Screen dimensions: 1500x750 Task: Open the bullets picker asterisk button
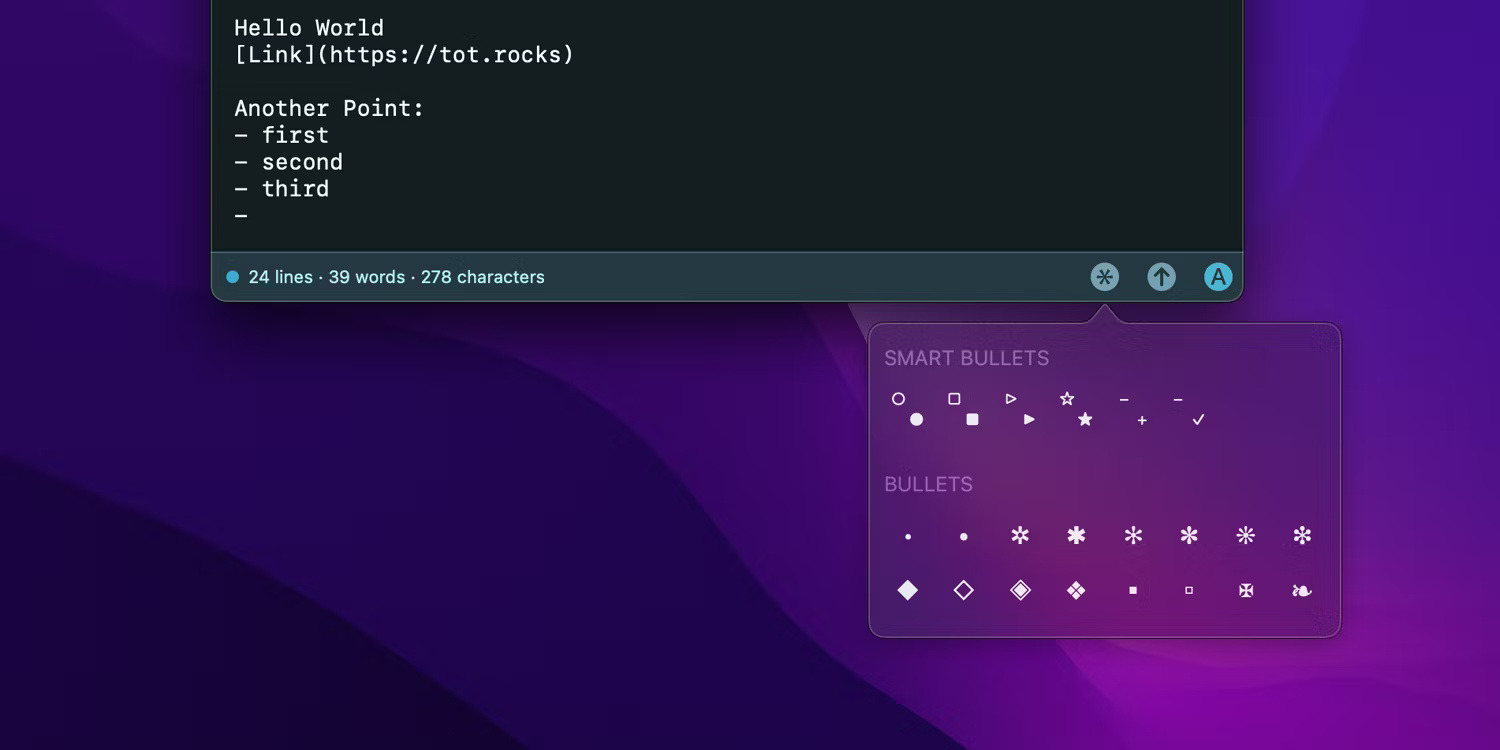pyautogui.click(x=1104, y=277)
